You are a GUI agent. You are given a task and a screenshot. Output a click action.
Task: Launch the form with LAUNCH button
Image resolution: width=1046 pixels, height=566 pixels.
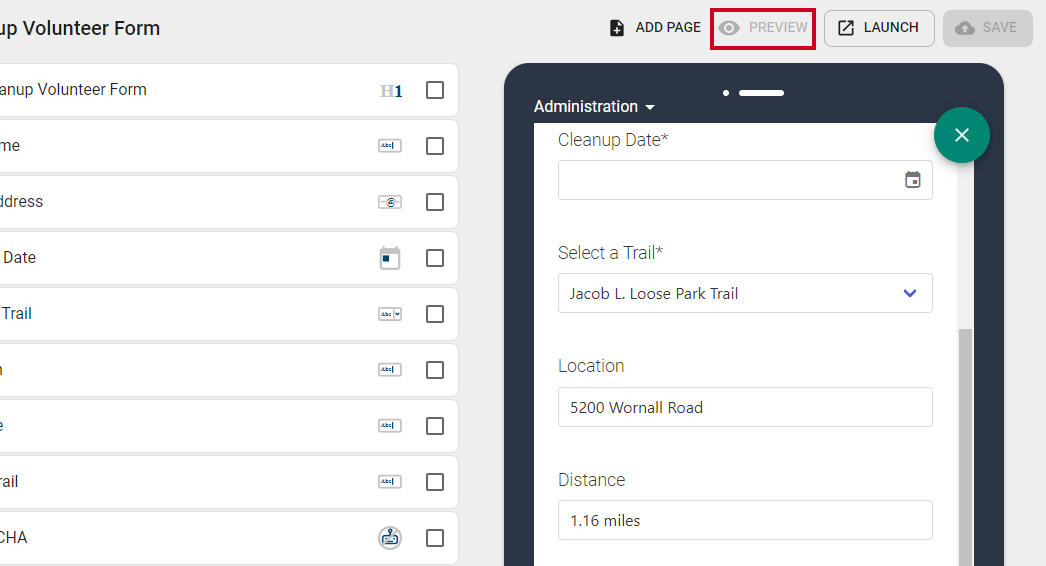[x=879, y=28]
